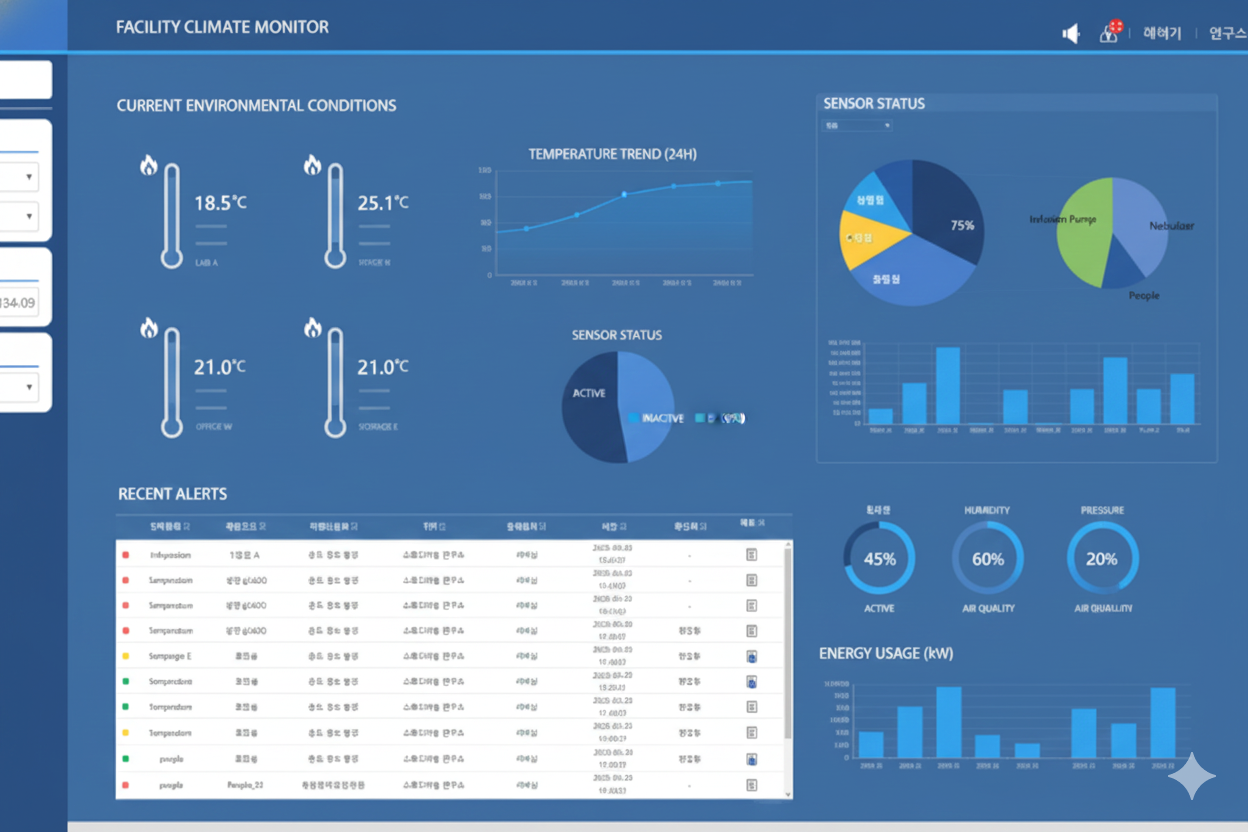This screenshot has height=832, width=1248.
Task: Open document icon in Peuple_23 alert row
Action: click(751, 785)
